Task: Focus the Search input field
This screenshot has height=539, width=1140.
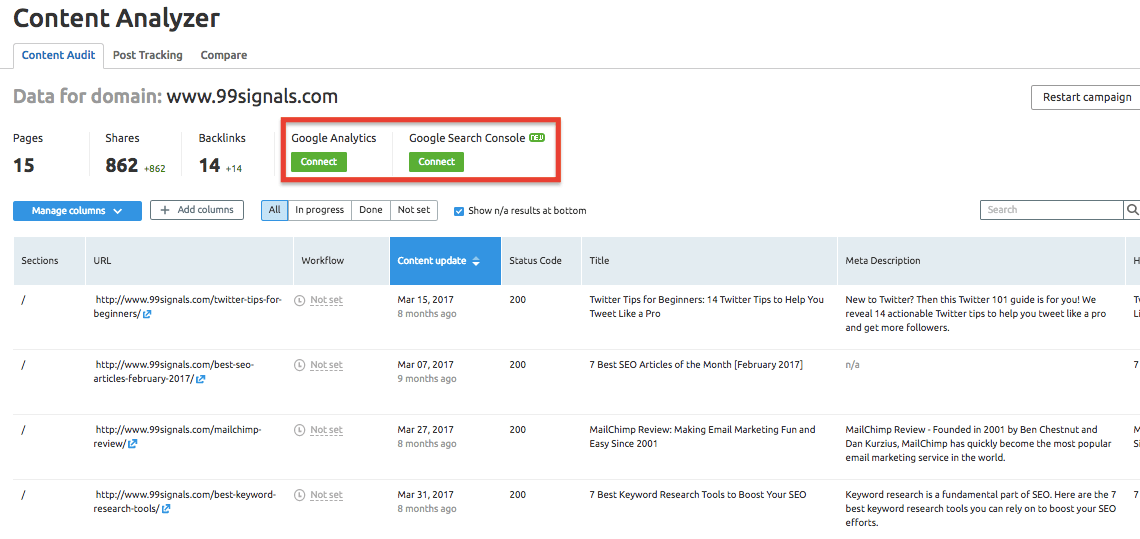Action: click(1051, 210)
